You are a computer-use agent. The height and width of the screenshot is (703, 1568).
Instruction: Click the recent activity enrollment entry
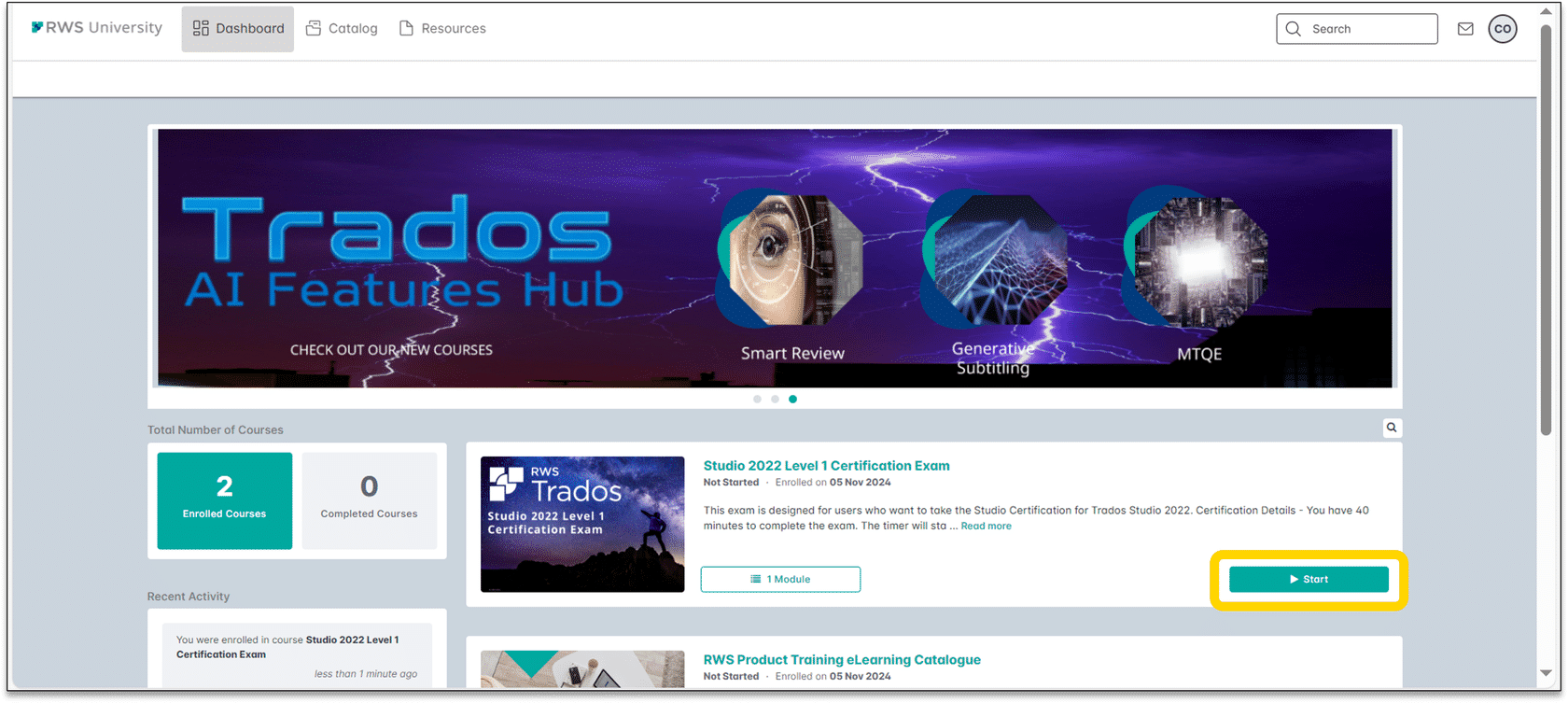(x=297, y=654)
